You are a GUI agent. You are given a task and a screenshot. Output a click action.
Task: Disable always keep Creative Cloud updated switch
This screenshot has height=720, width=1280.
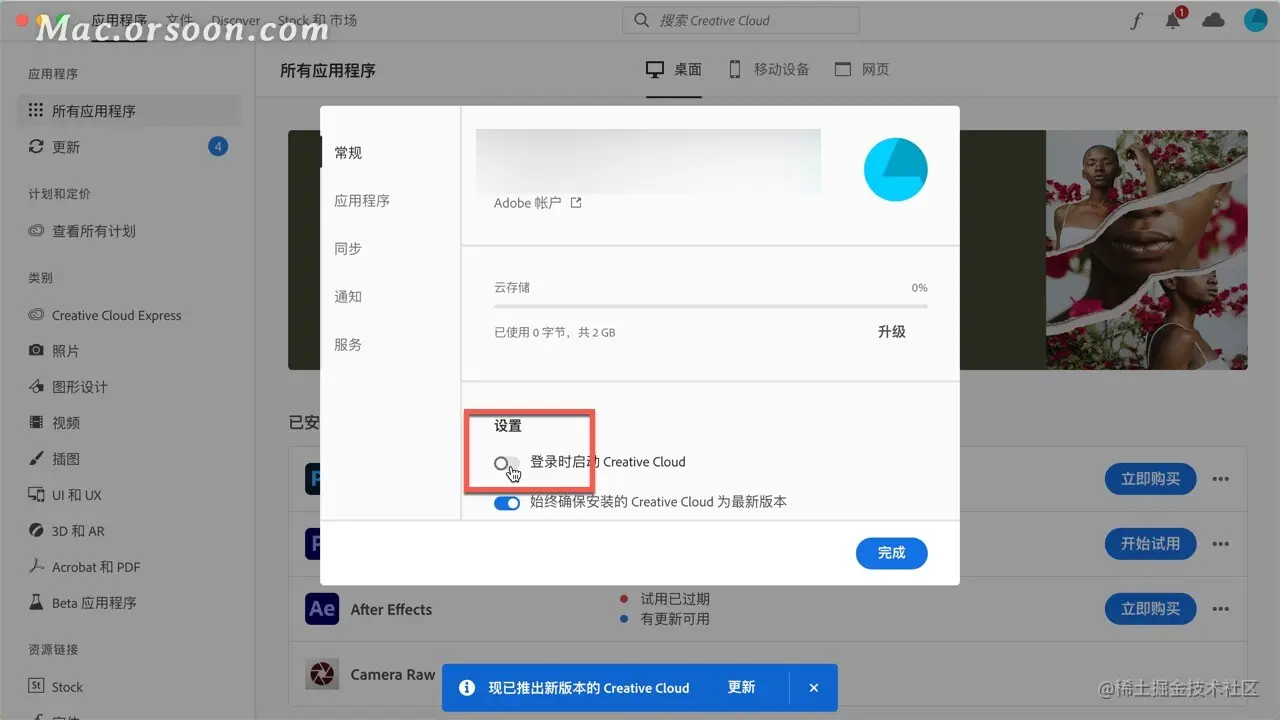click(507, 502)
